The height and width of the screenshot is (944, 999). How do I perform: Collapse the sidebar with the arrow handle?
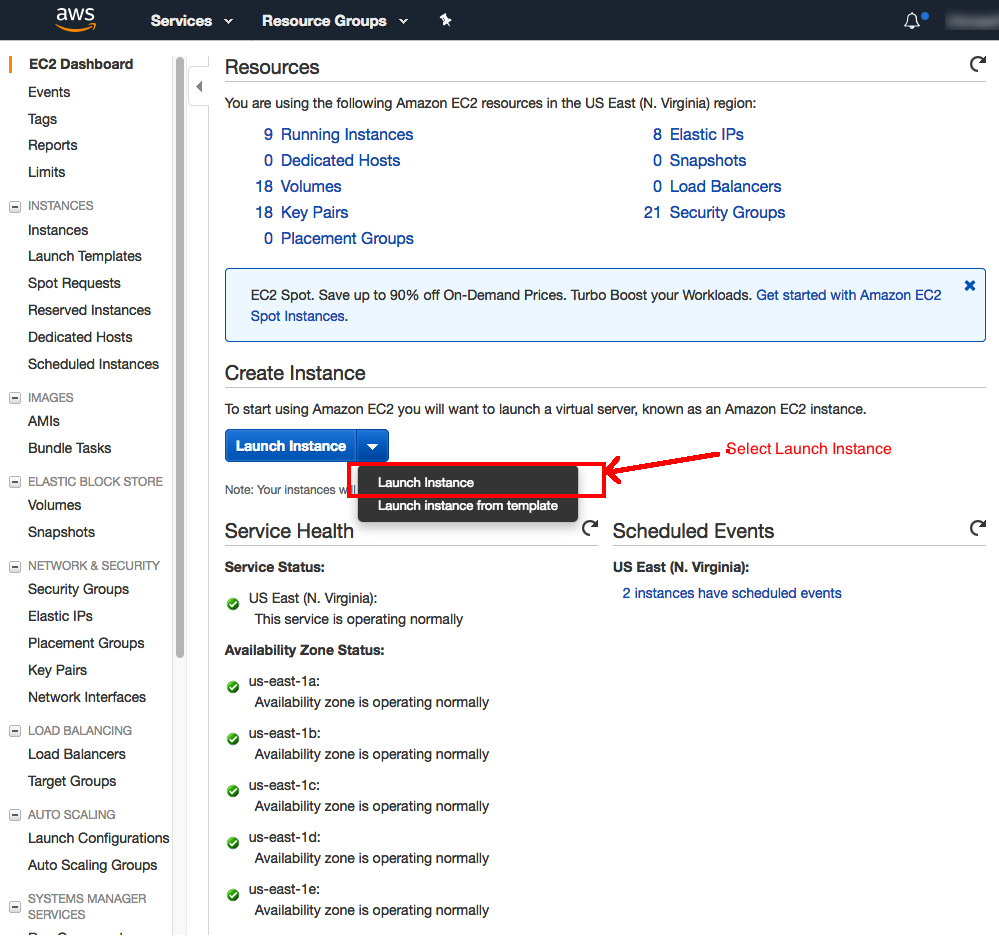(199, 86)
